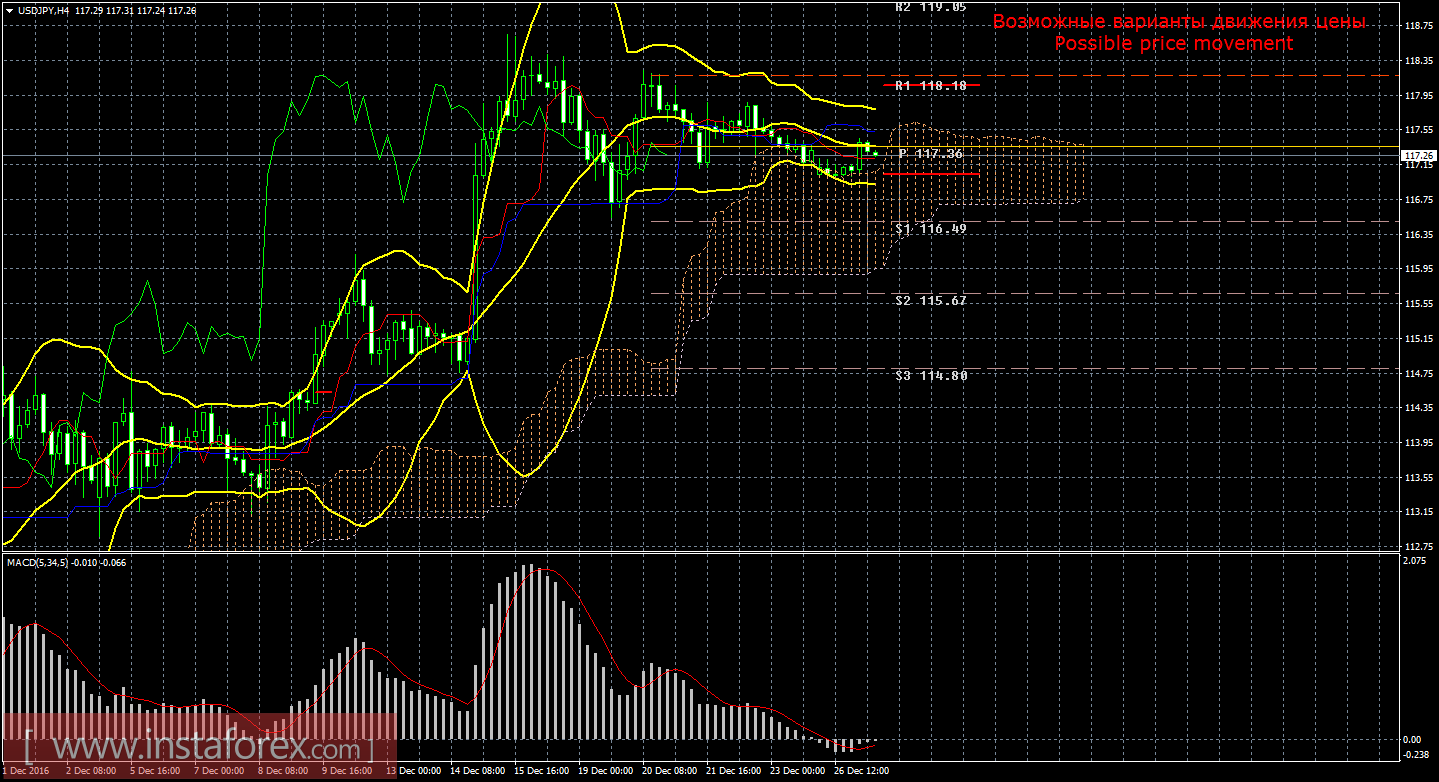Select the R2 119.05 resistance label

[930, 6]
